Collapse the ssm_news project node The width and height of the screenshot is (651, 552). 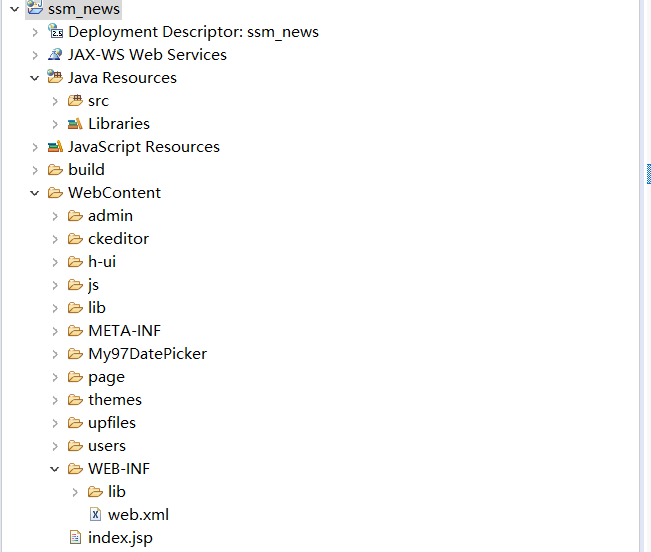(14, 9)
